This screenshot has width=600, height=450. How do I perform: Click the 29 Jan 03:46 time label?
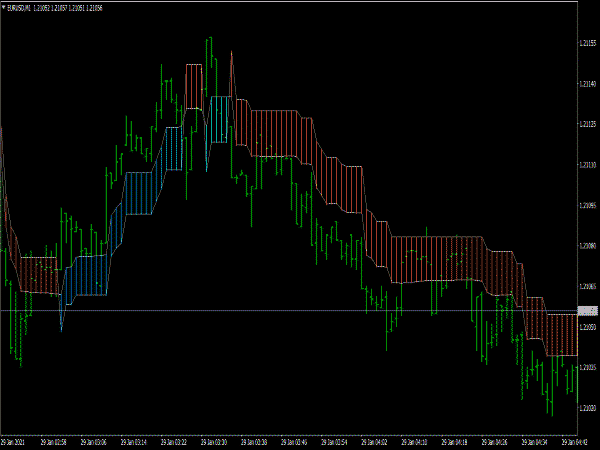(x=294, y=442)
